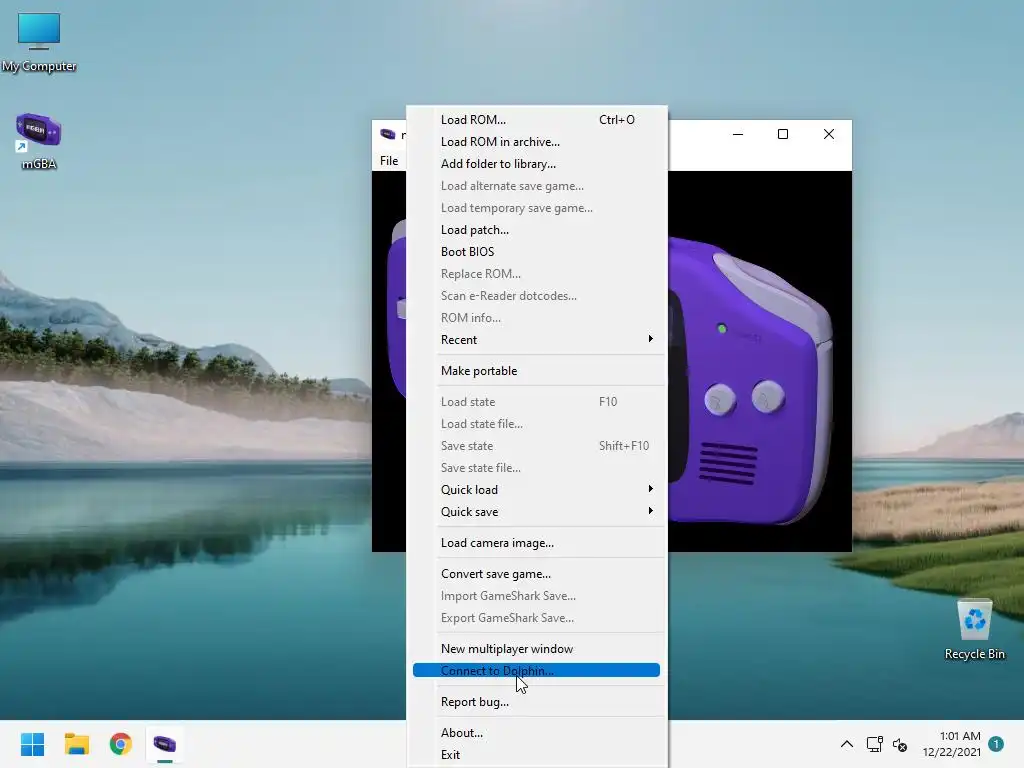Click the mGBA window title icon

pyautogui.click(x=388, y=134)
